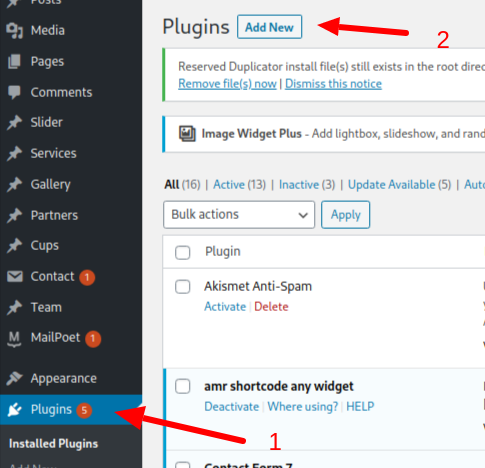485x468 pixels.
Task: Tick the select-all Plugin header checkbox
Action: (183, 252)
